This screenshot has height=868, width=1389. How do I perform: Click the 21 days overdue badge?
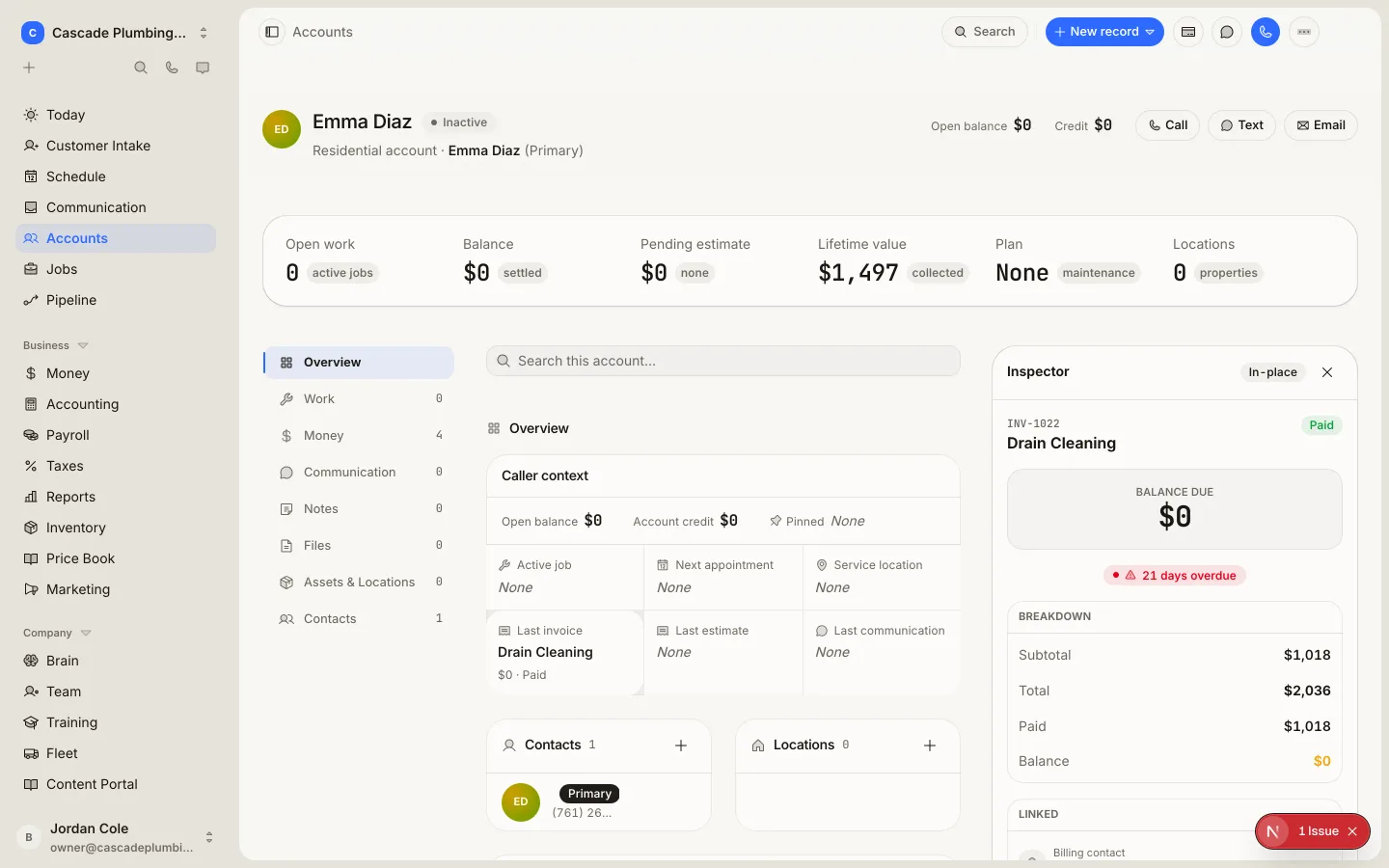point(1175,576)
